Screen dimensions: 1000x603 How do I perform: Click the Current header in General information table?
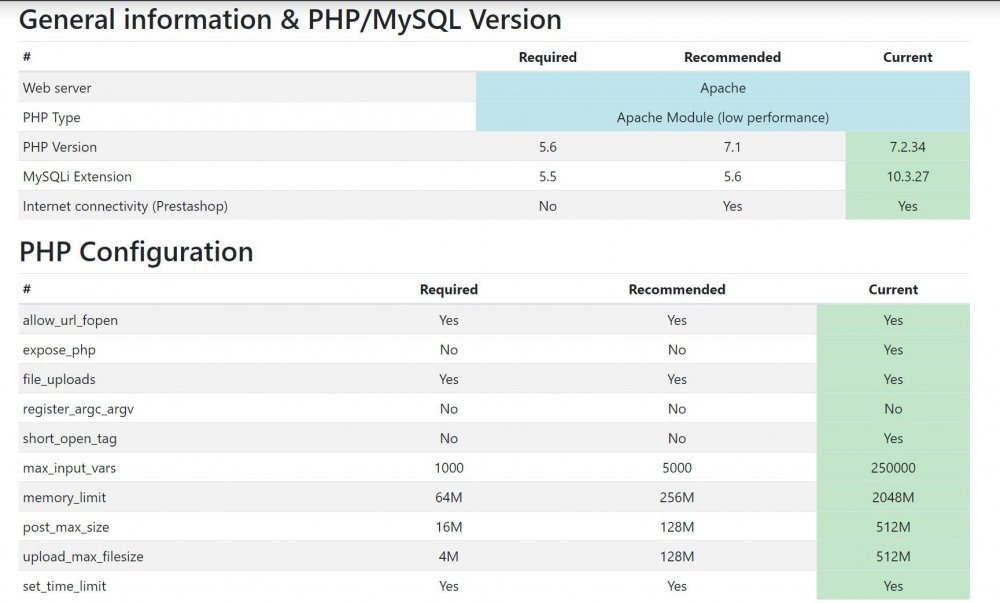(x=907, y=58)
